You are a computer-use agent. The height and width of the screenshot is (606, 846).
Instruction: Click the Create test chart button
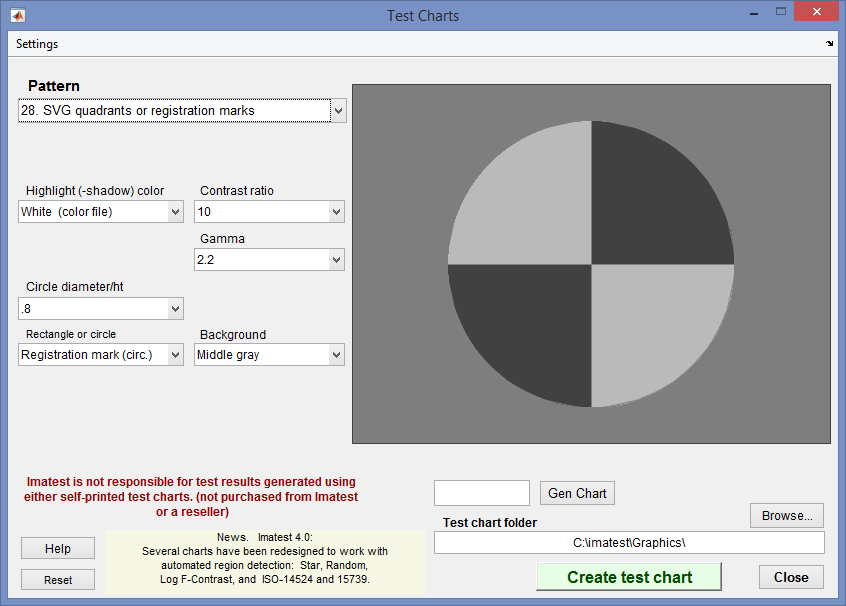pyautogui.click(x=629, y=577)
